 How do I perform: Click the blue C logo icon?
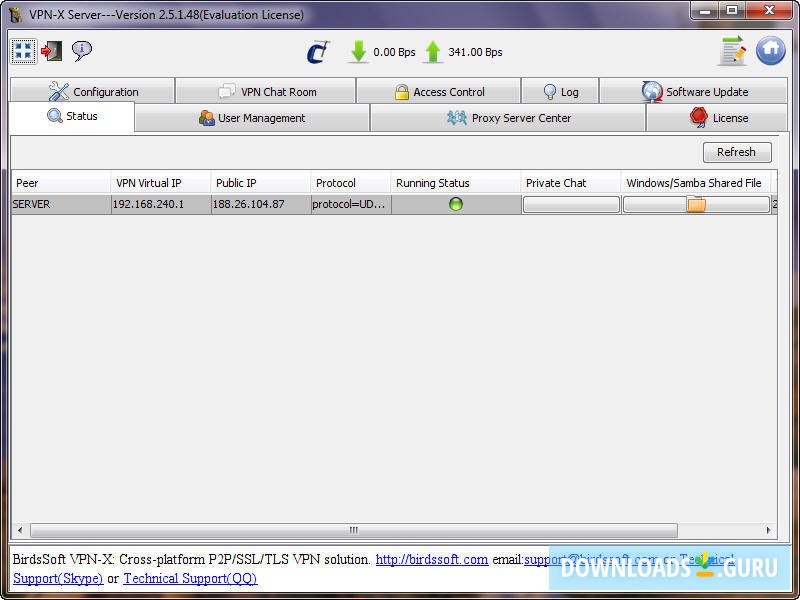pyautogui.click(x=318, y=52)
